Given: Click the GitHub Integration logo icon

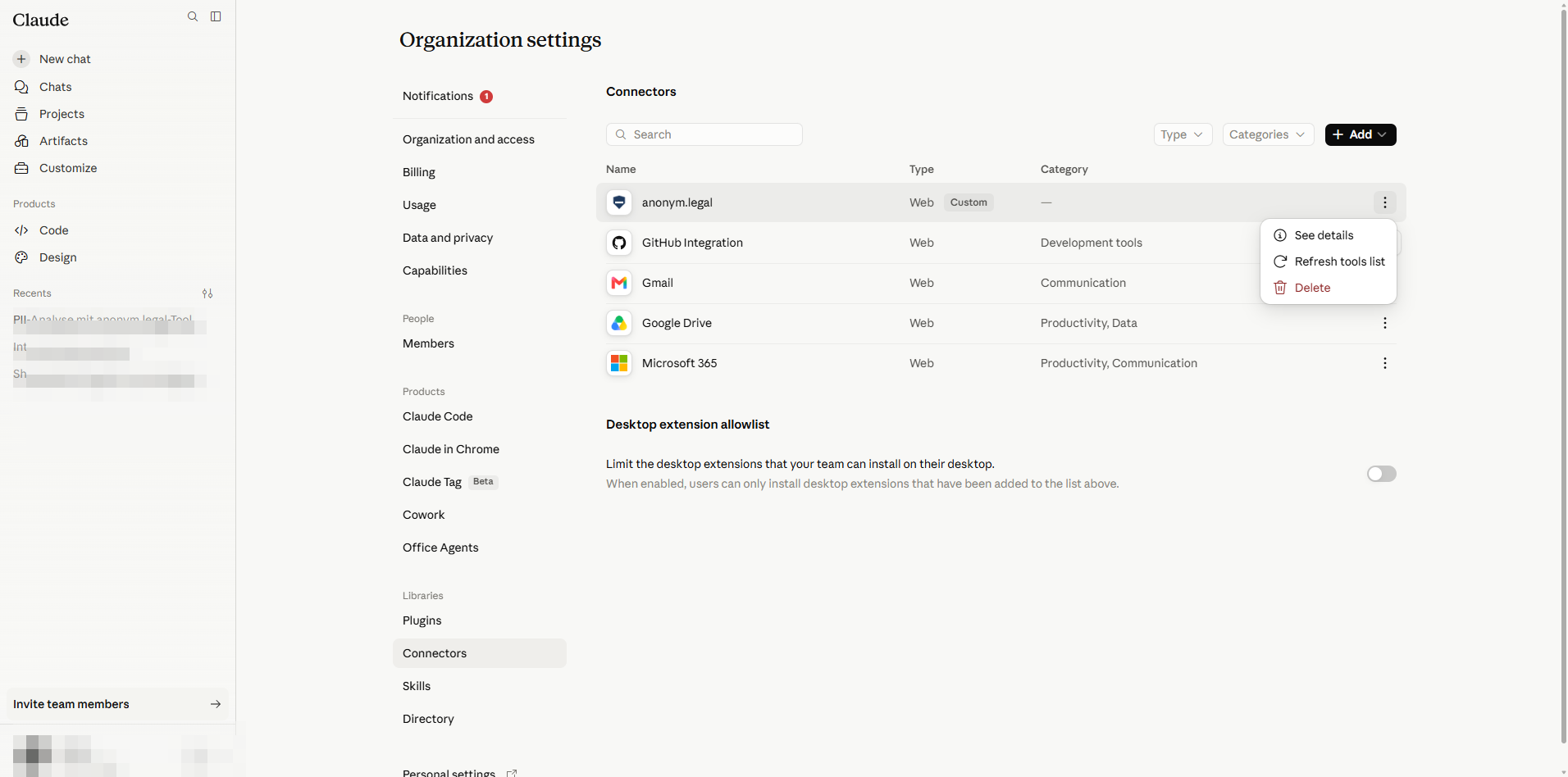Looking at the screenshot, I should point(619,243).
